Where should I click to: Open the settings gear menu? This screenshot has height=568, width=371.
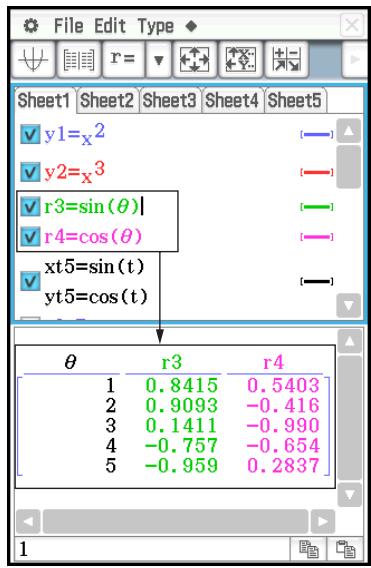pos(31,26)
